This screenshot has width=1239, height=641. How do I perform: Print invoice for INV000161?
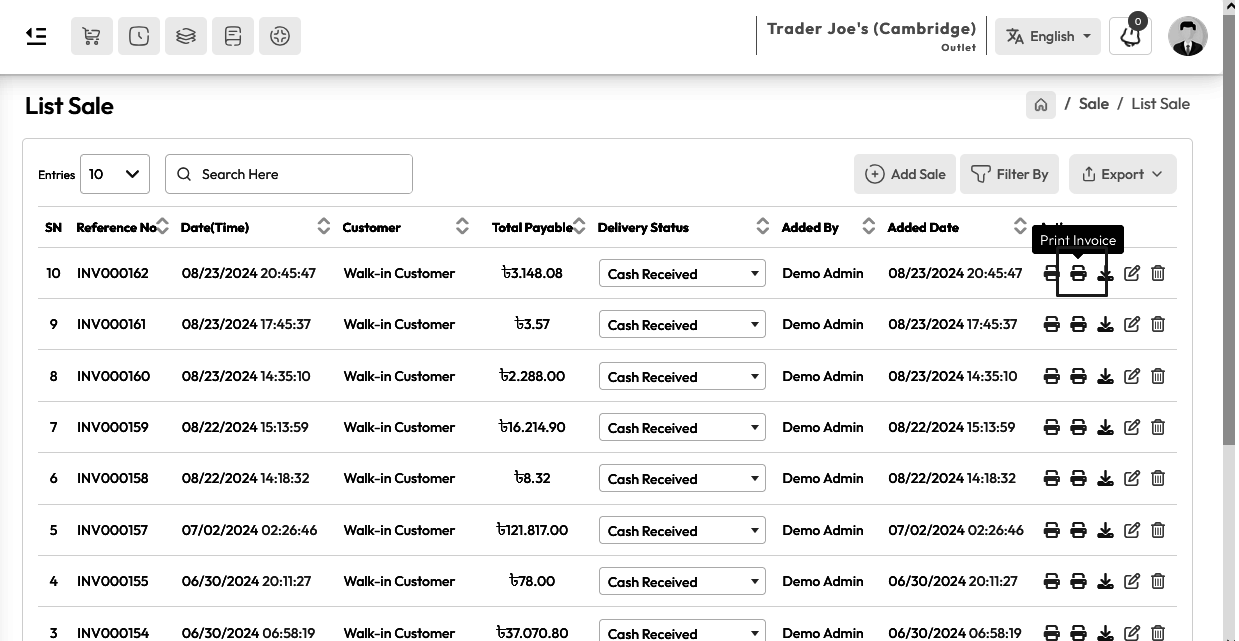(x=1078, y=324)
